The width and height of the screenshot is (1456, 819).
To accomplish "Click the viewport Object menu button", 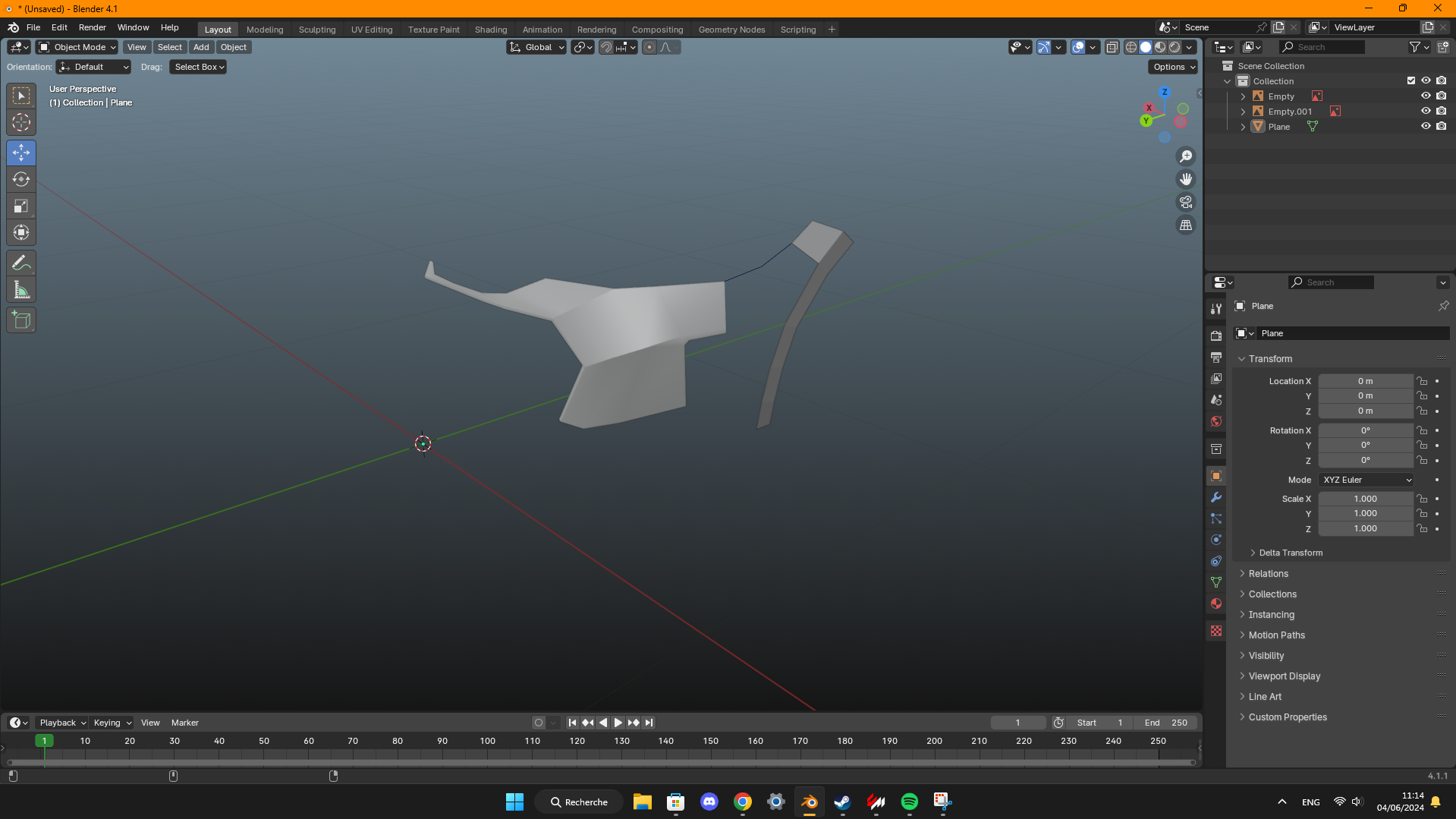I will pos(234,47).
